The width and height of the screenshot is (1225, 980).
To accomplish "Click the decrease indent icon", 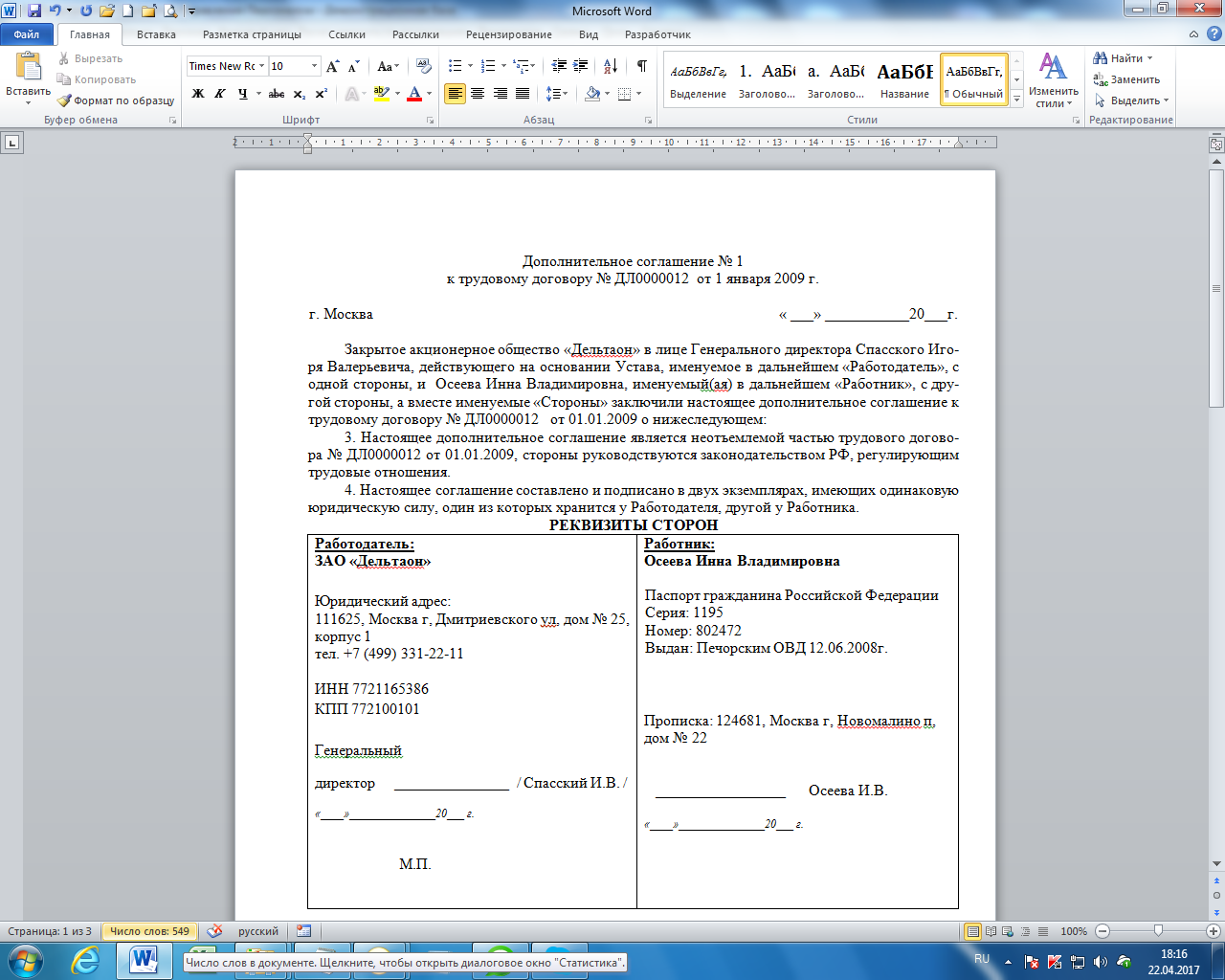I will point(559,66).
